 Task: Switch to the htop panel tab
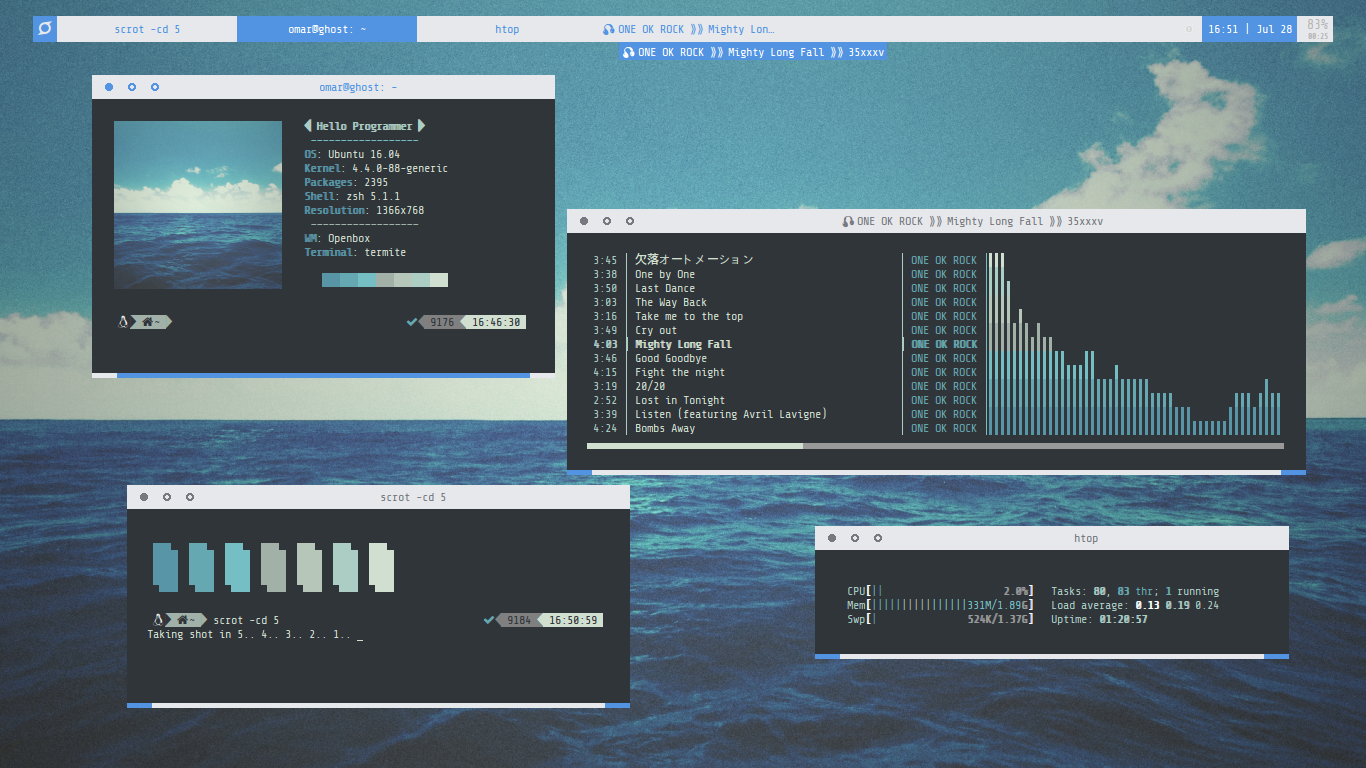coord(507,29)
